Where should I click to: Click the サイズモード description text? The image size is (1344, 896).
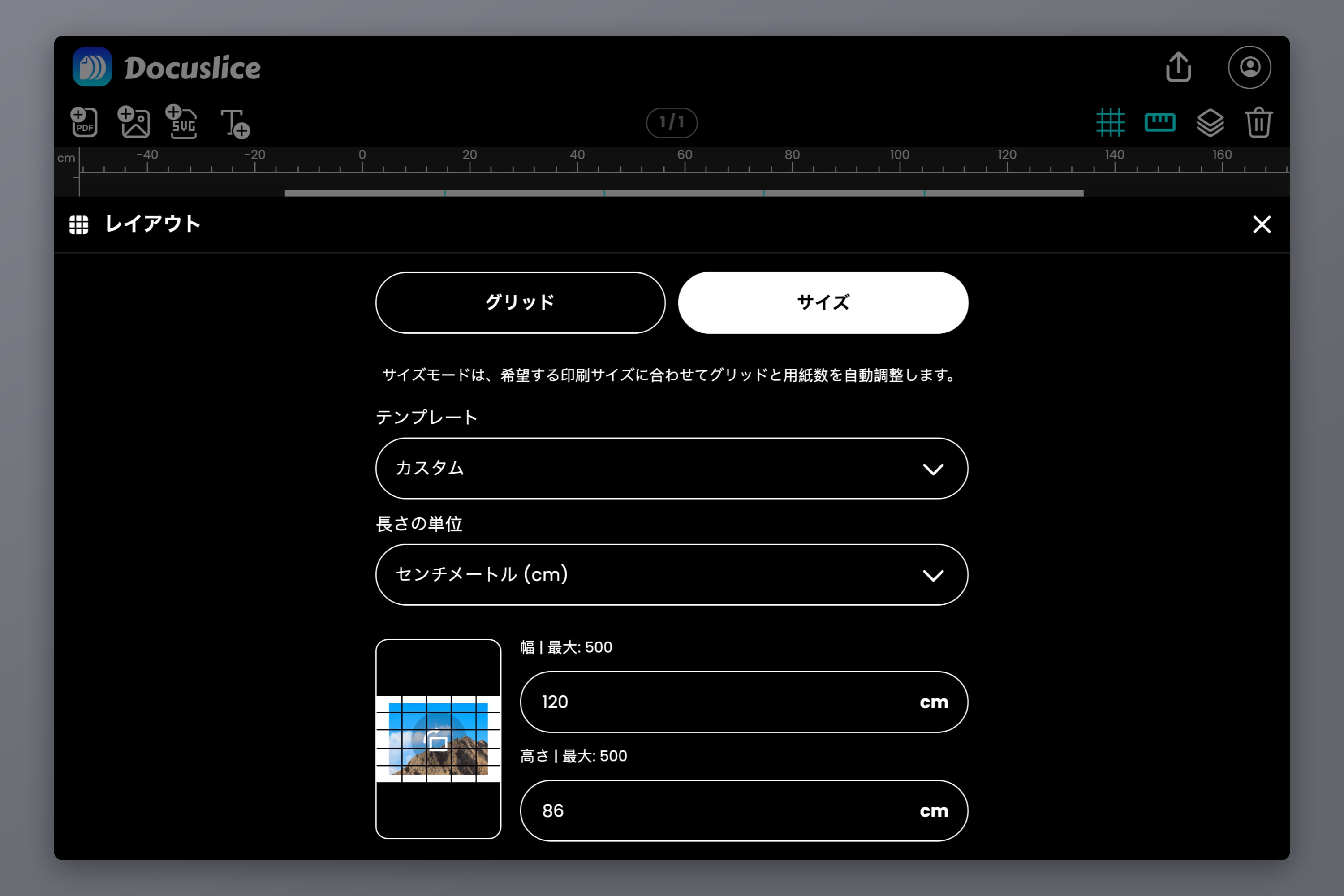[670, 375]
